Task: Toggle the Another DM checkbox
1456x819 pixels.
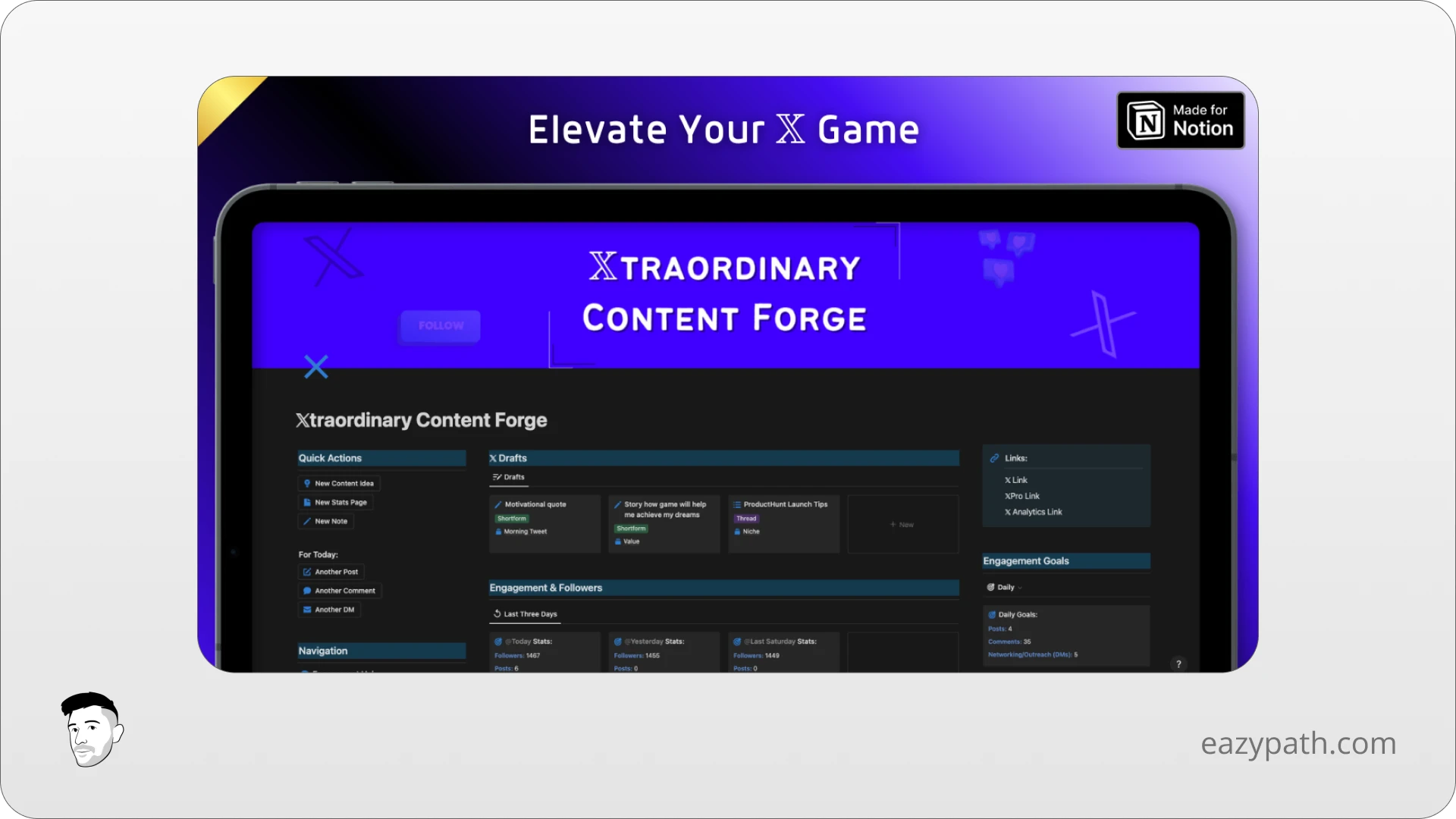Action: point(307,609)
